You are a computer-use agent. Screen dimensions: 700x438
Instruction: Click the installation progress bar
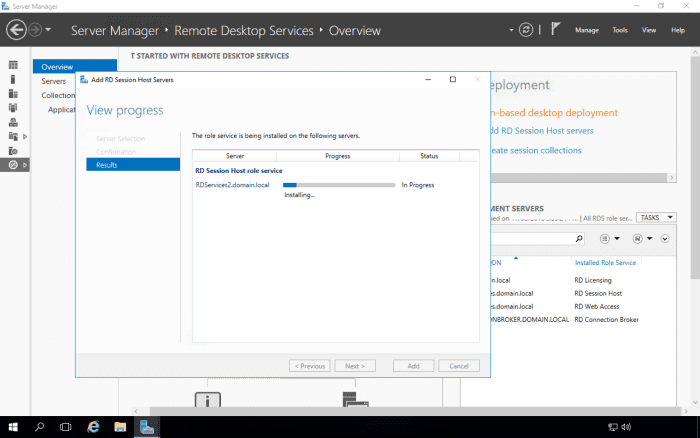339,185
